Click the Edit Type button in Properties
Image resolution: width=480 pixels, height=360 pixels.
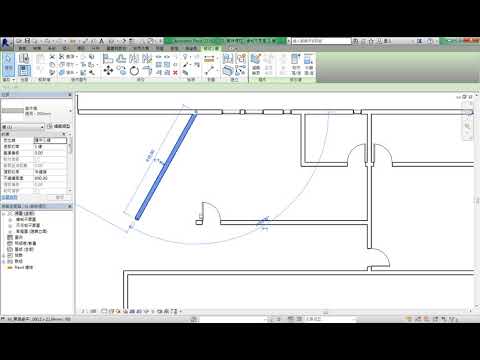coord(59,126)
